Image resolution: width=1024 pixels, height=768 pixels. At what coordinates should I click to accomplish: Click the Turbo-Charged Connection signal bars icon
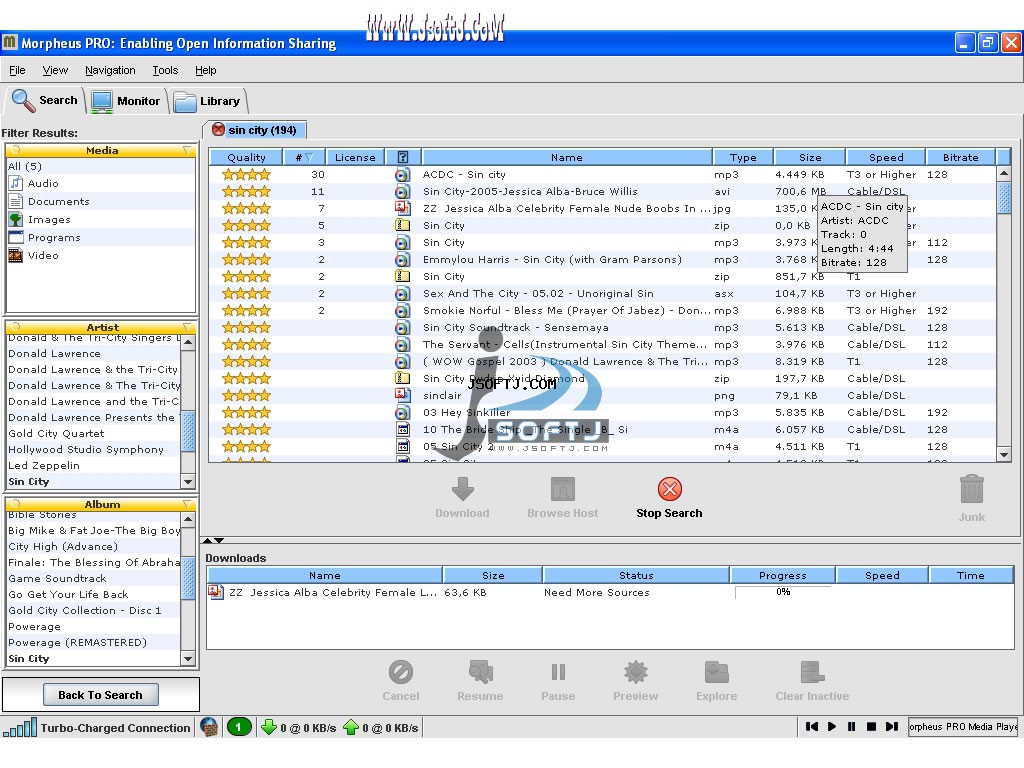tap(20, 728)
